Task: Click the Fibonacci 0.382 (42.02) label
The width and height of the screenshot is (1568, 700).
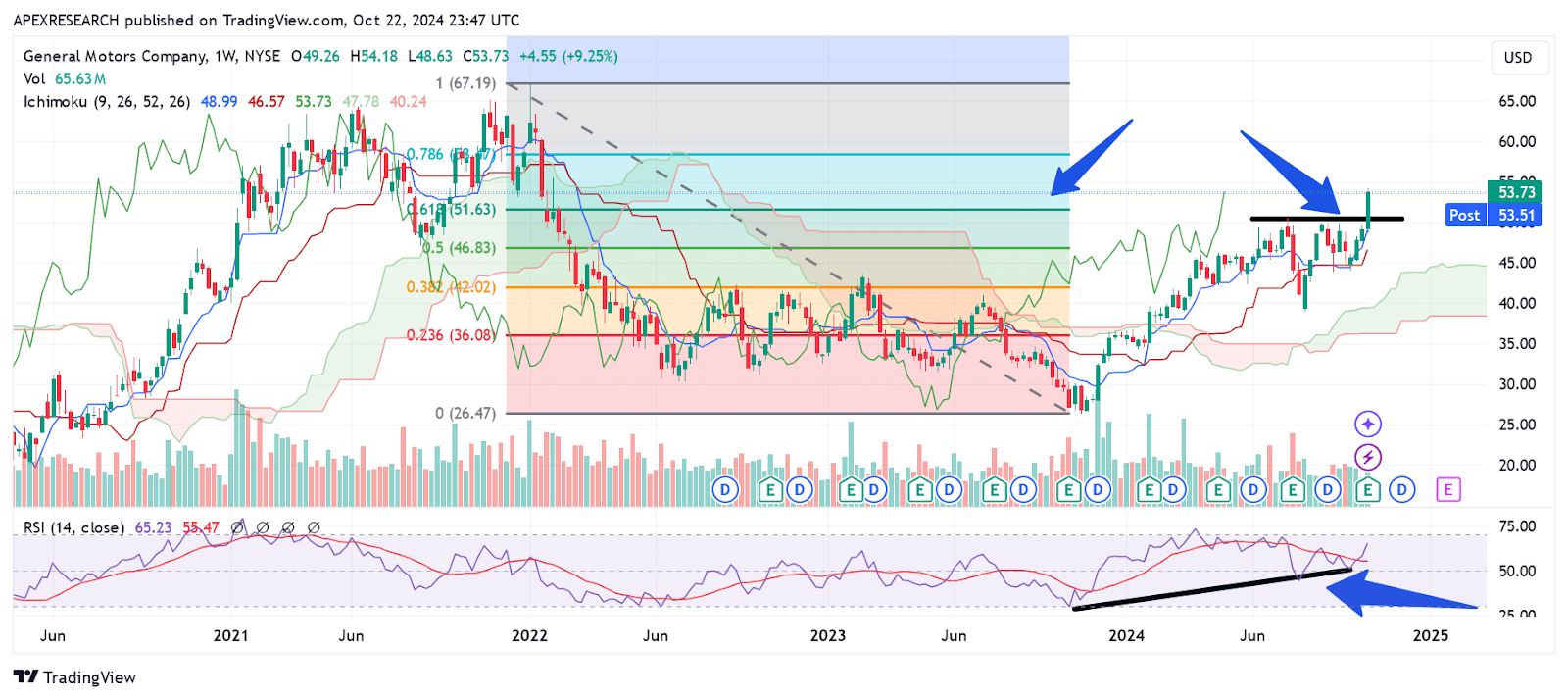Action: (451, 287)
